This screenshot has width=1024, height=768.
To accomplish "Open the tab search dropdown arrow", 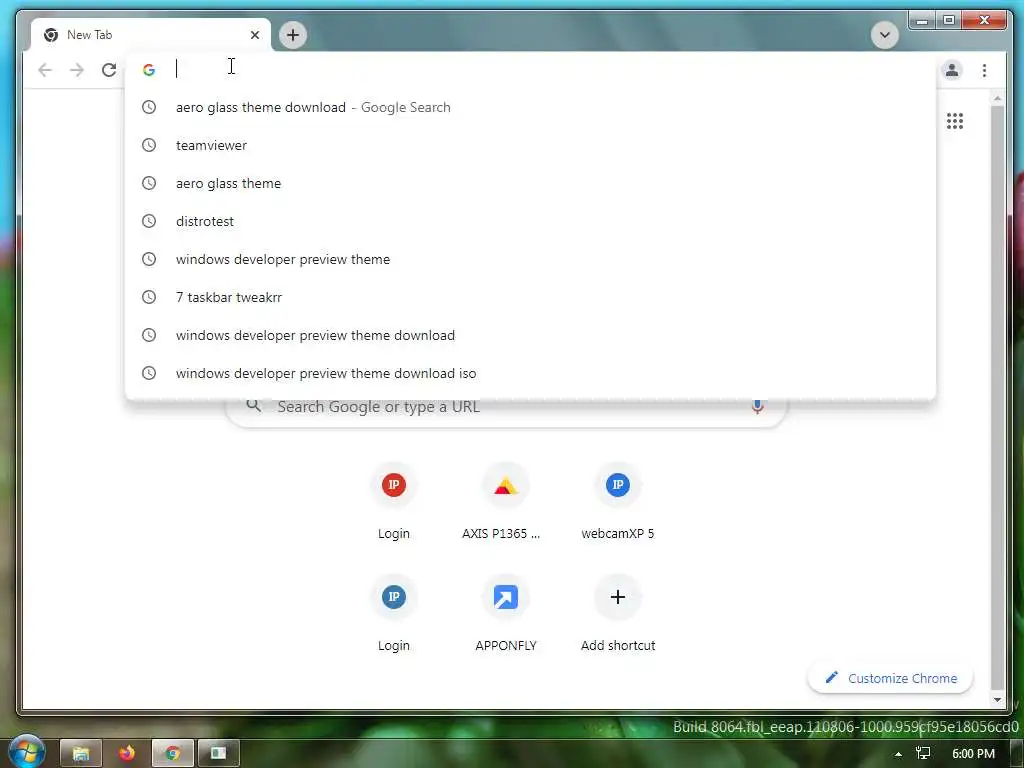I will point(884,35).
